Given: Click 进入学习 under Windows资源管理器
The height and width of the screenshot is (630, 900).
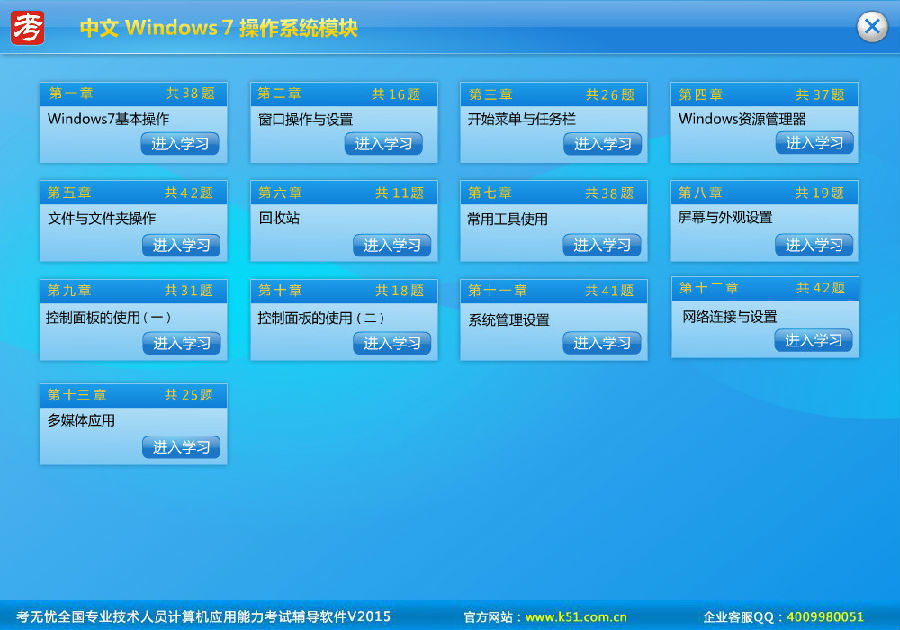Looking at the screenshot, I should [814, 142].
